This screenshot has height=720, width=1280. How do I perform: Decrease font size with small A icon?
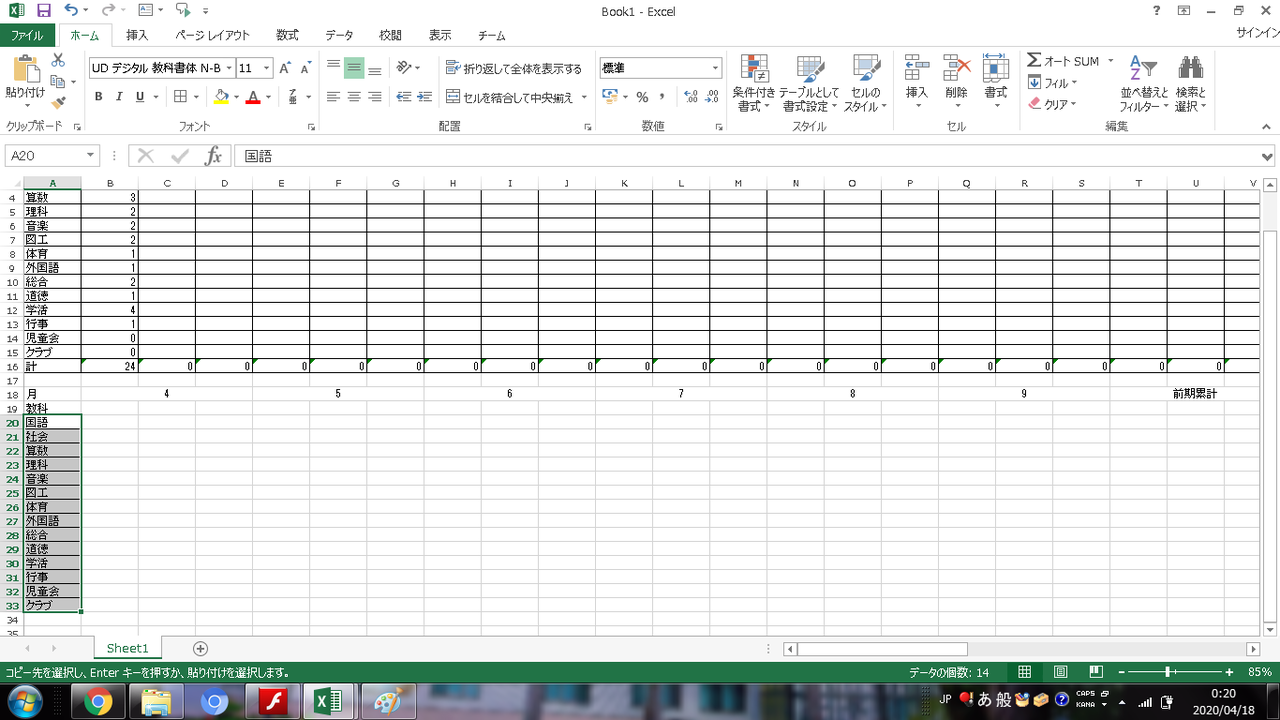(x=305, y=68)
